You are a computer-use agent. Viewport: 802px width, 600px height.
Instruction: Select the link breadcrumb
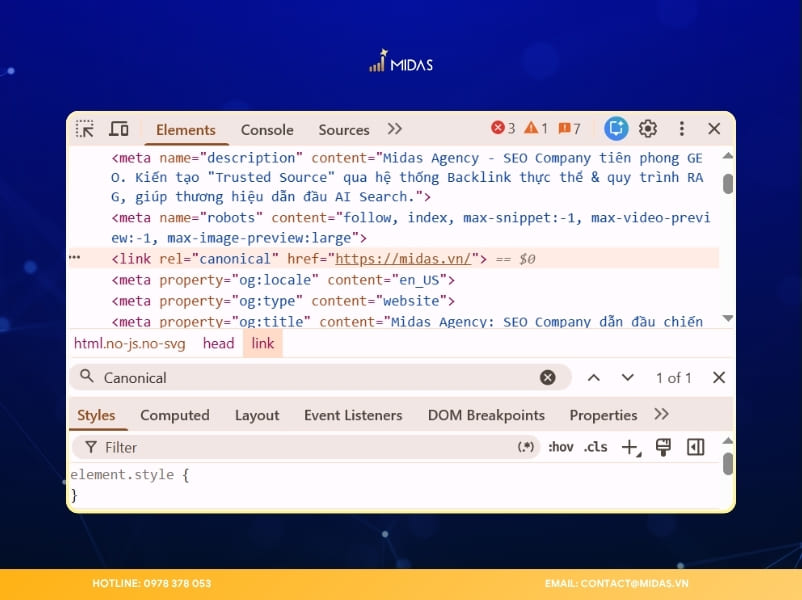click(x=263, y=343)
